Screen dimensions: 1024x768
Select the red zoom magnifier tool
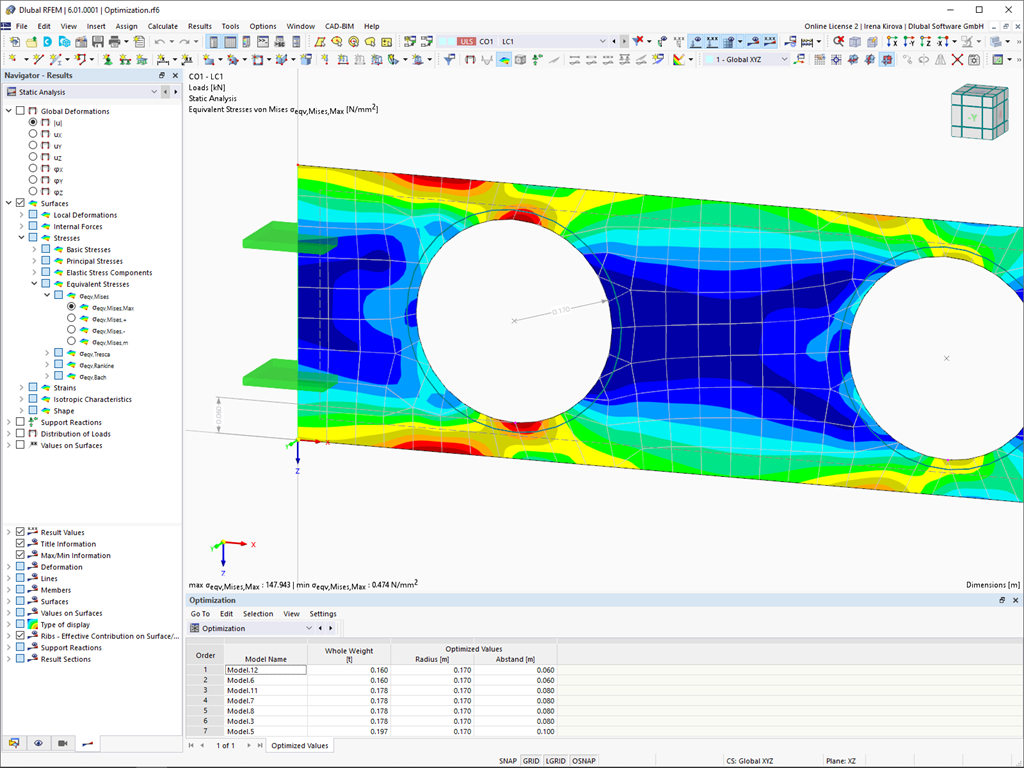pos(838,41)
